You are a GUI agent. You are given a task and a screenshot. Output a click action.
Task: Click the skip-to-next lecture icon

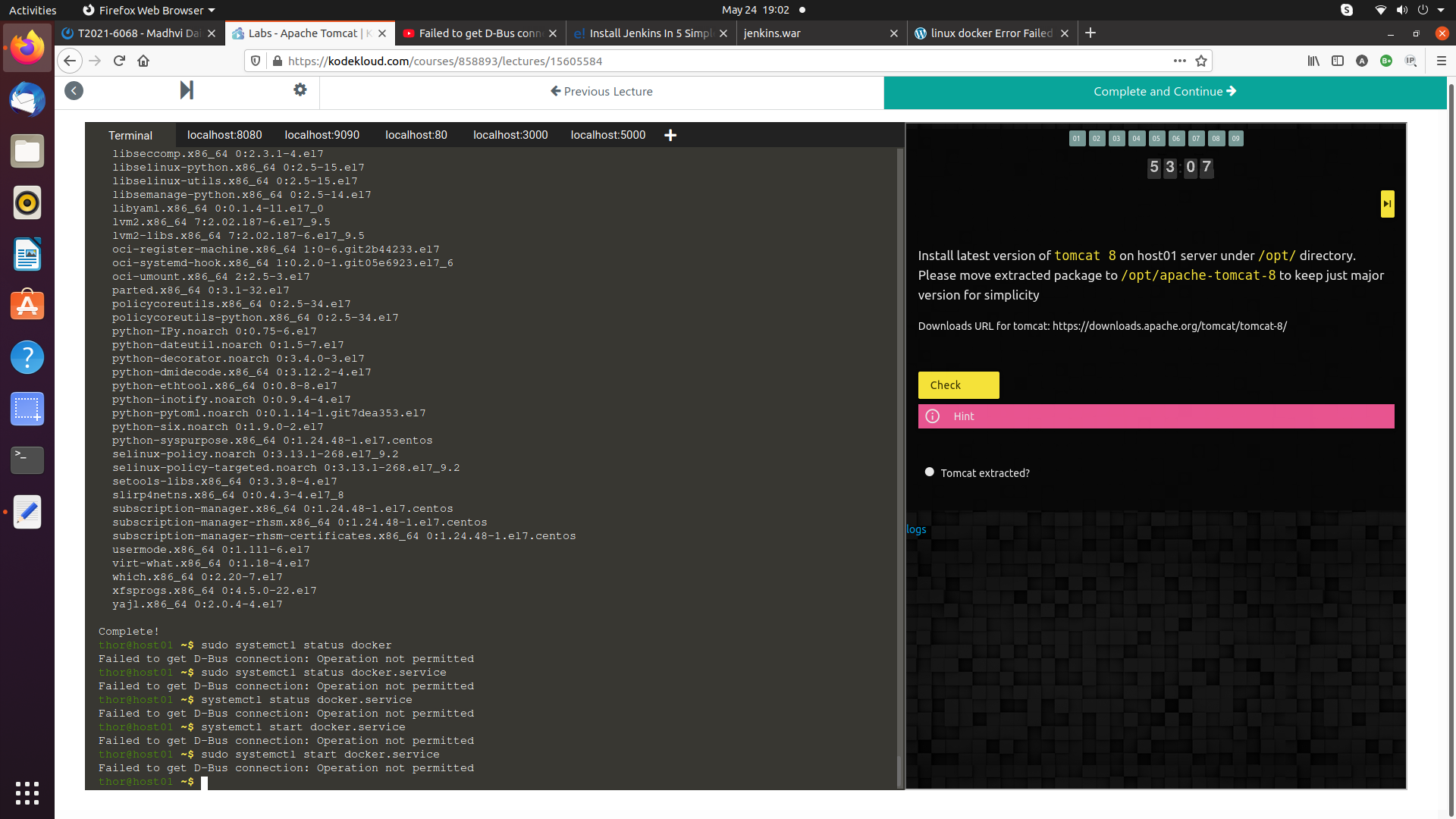click(x=187, y=90)
